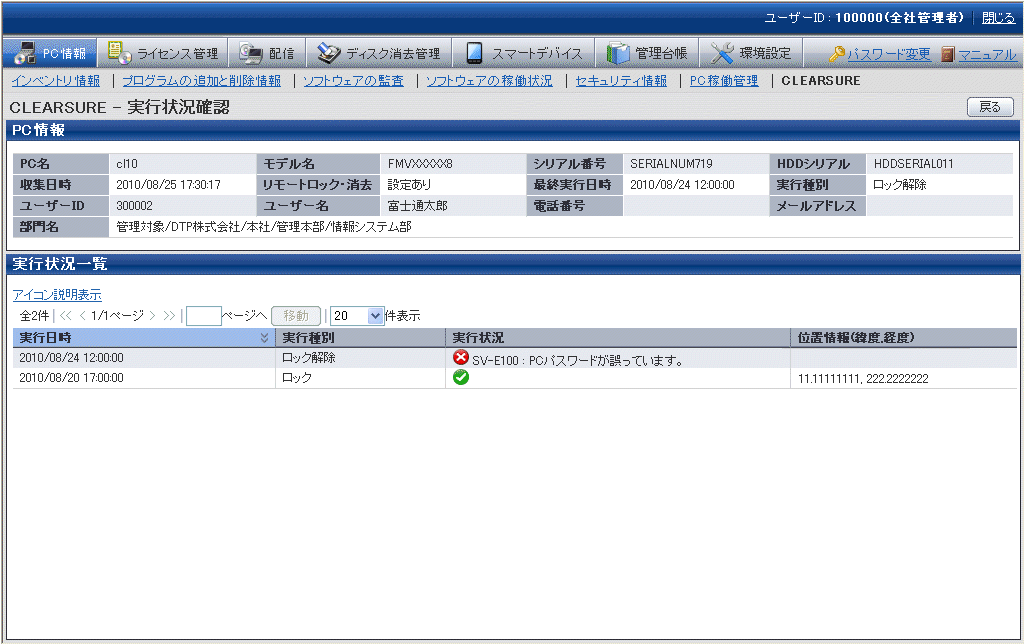Open ソフトウェアの稼働状況 submenu
The height and width of the screenshot is (644, 1024).
[x=489, y=81]
